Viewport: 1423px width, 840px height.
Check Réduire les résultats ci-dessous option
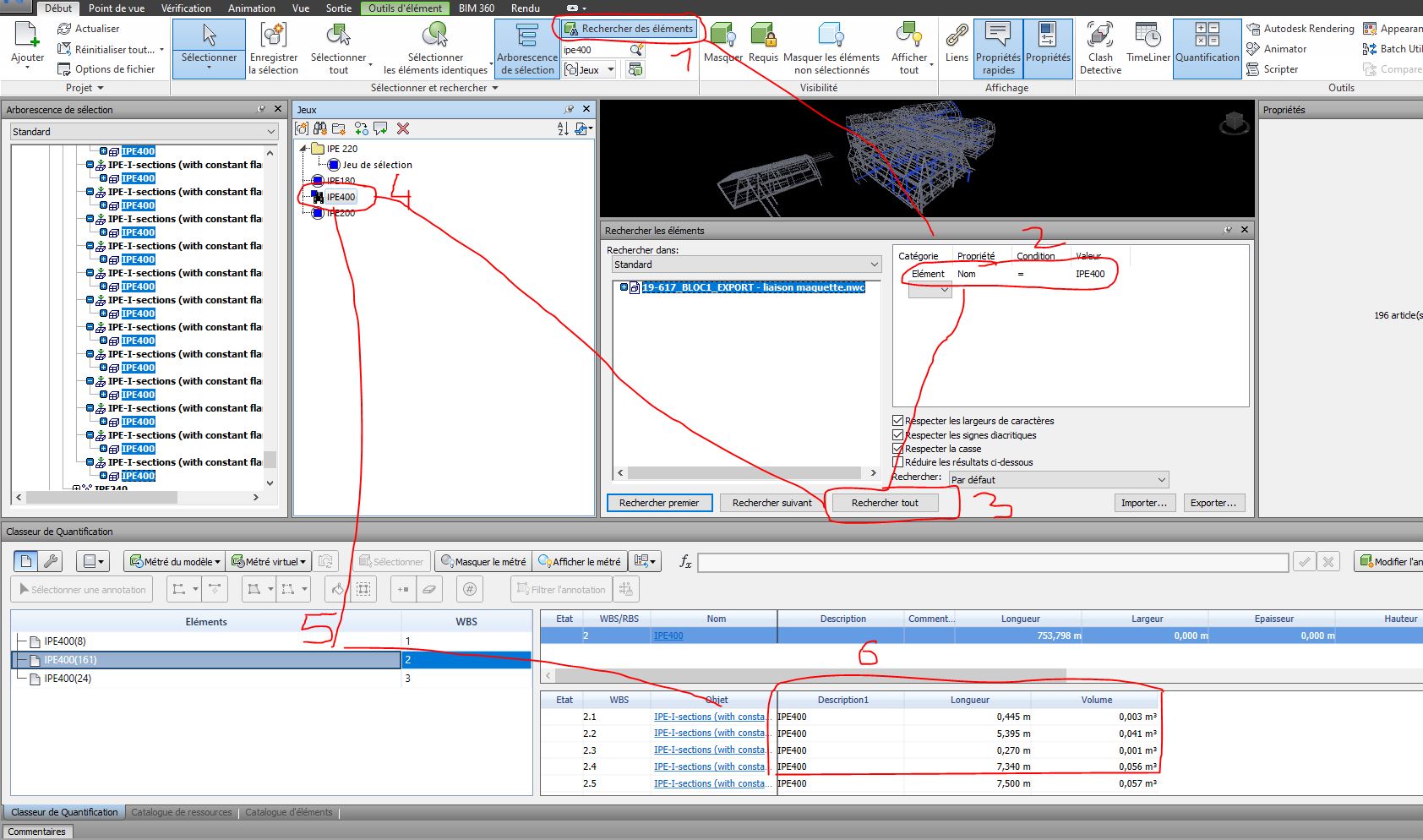[x=897, y=461]
